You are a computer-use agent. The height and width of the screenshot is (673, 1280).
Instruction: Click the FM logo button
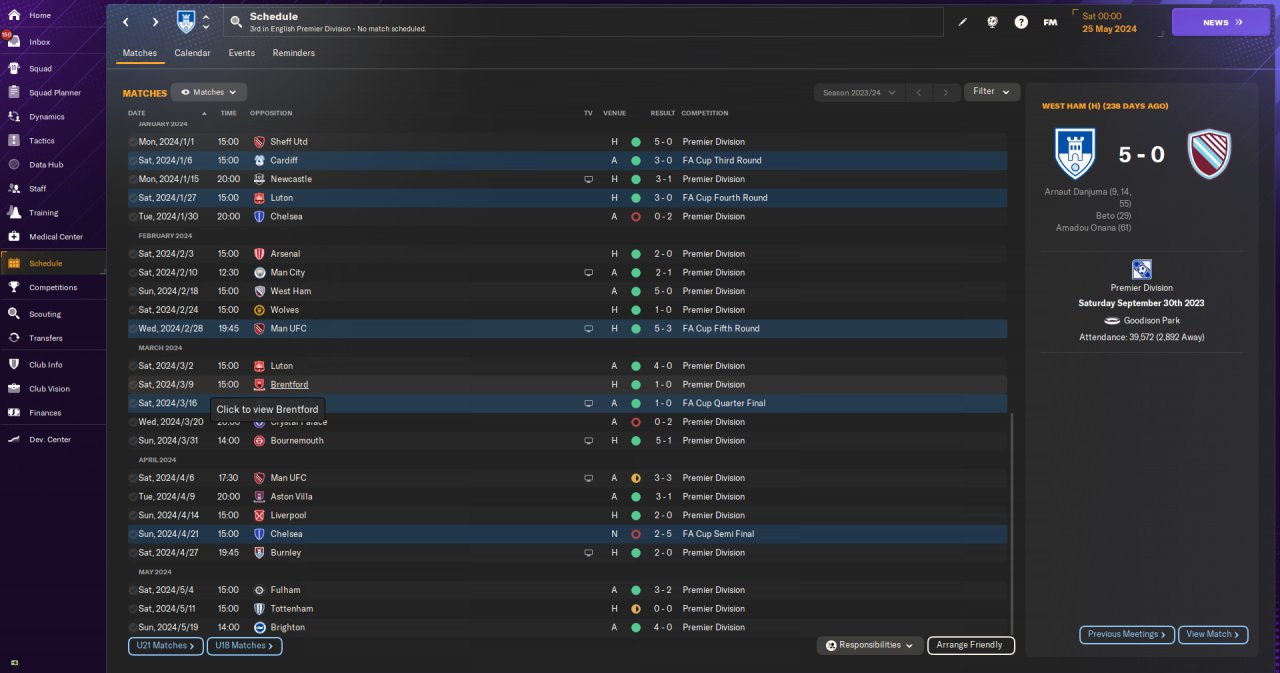tap(1050, 22)
